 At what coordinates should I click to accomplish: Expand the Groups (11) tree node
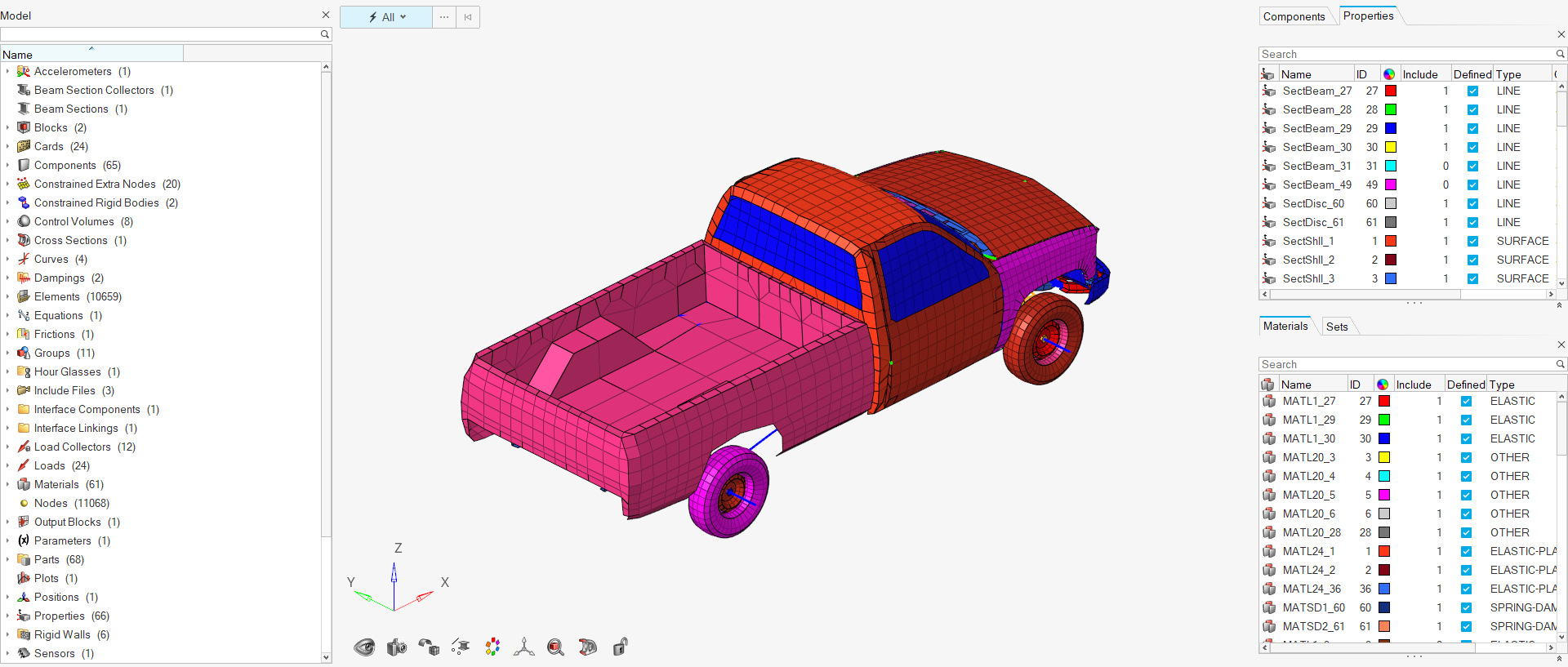(x=7, y=354)
